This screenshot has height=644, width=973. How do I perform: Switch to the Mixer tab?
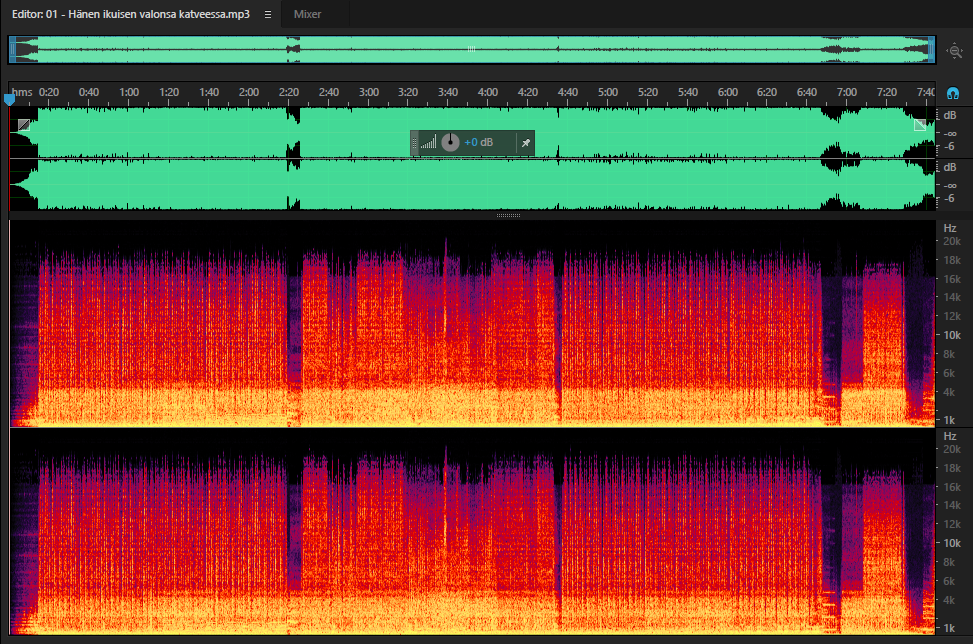pos(307,14)
